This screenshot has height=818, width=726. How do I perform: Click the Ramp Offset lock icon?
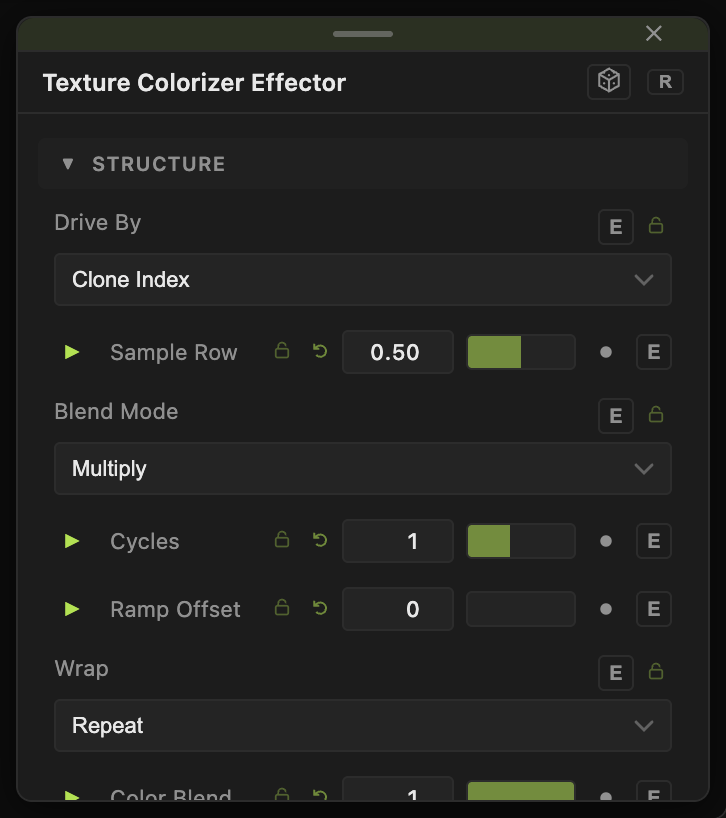(282, 608)
